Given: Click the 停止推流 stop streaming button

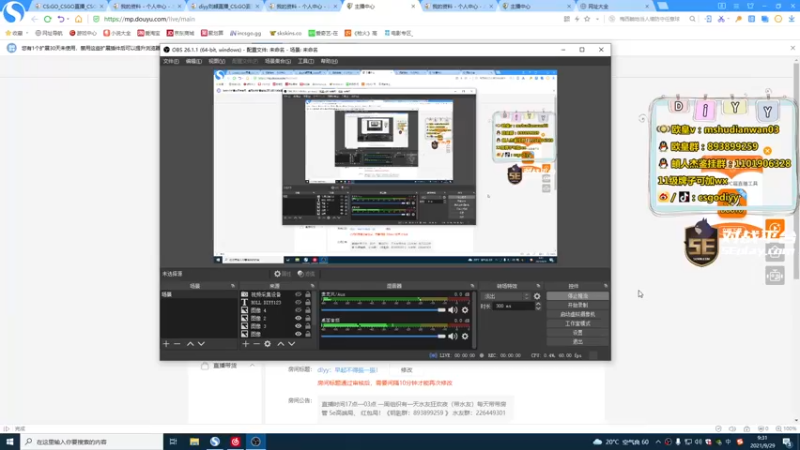Looking at the screenshot, I should point(577,296).
